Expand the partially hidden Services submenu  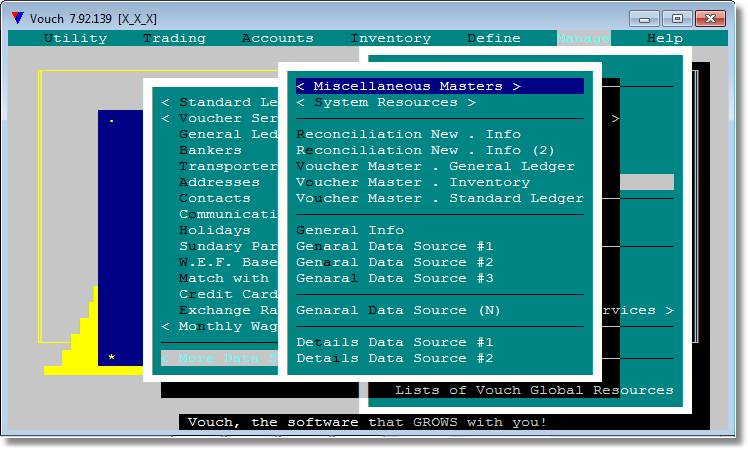tap(638, 310)
